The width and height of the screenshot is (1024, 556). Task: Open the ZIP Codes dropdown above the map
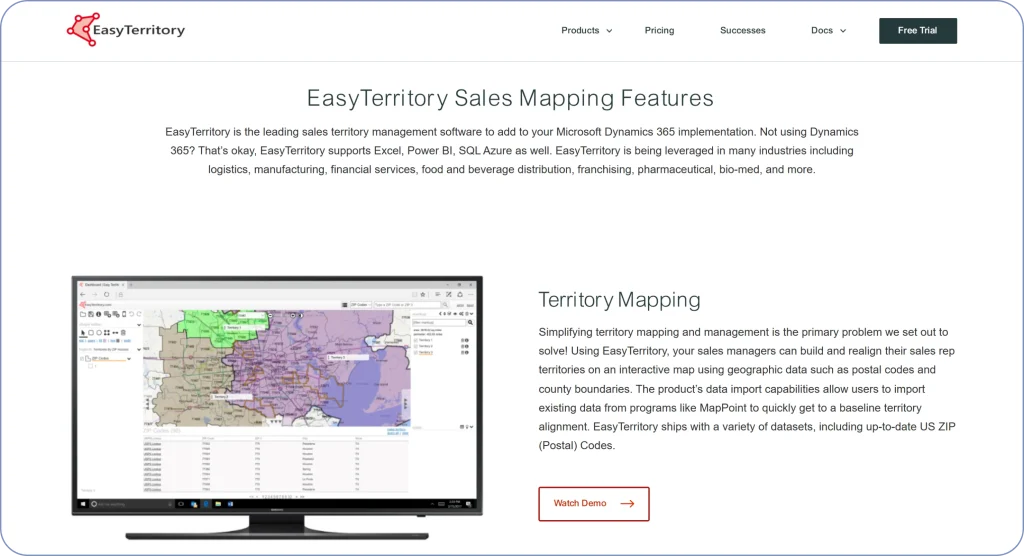tap(361, 305)
